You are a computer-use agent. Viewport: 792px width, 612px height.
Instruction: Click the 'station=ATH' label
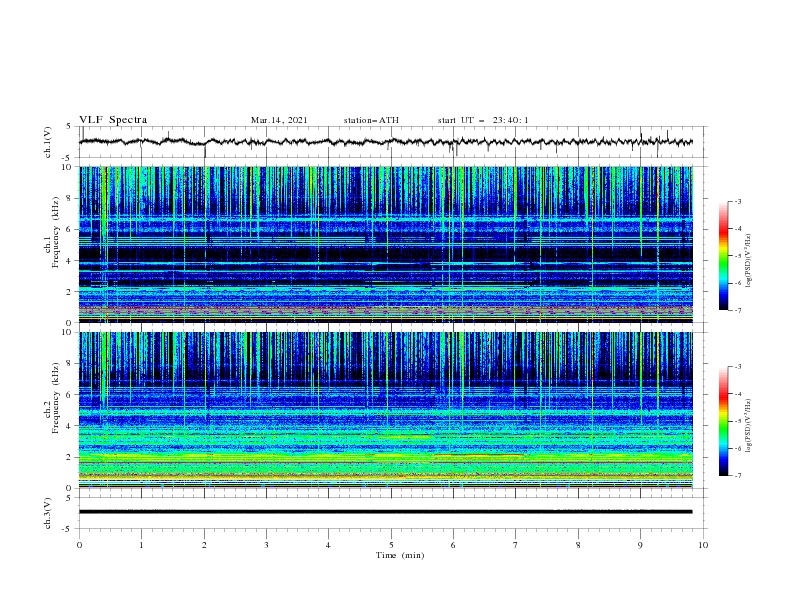coord(371,120)
